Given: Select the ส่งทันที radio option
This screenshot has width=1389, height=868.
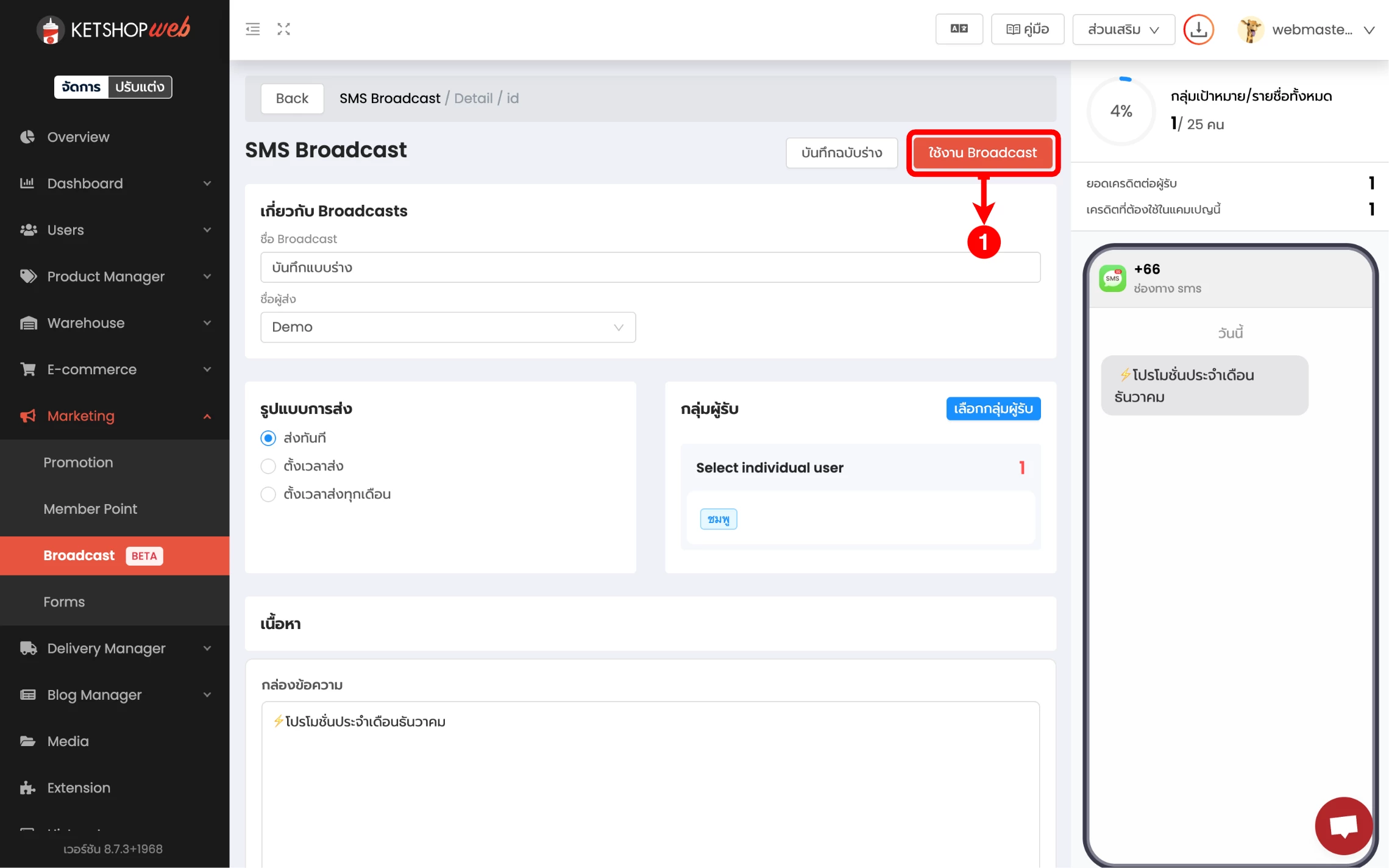Looking at the screenshot, I should [268, 438].
